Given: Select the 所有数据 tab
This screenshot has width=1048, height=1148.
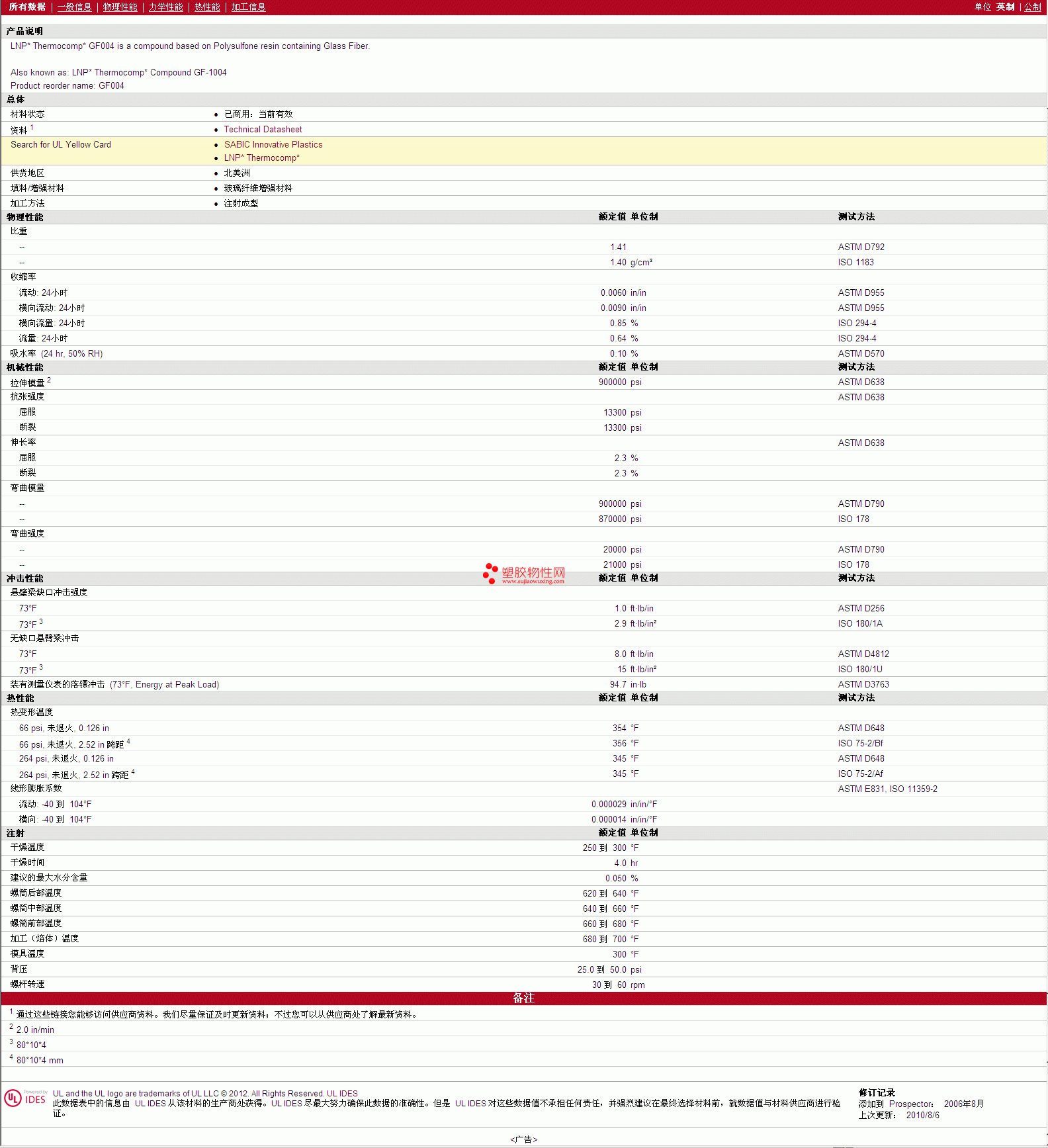Looking at the screenshot, I should [27, 7].
